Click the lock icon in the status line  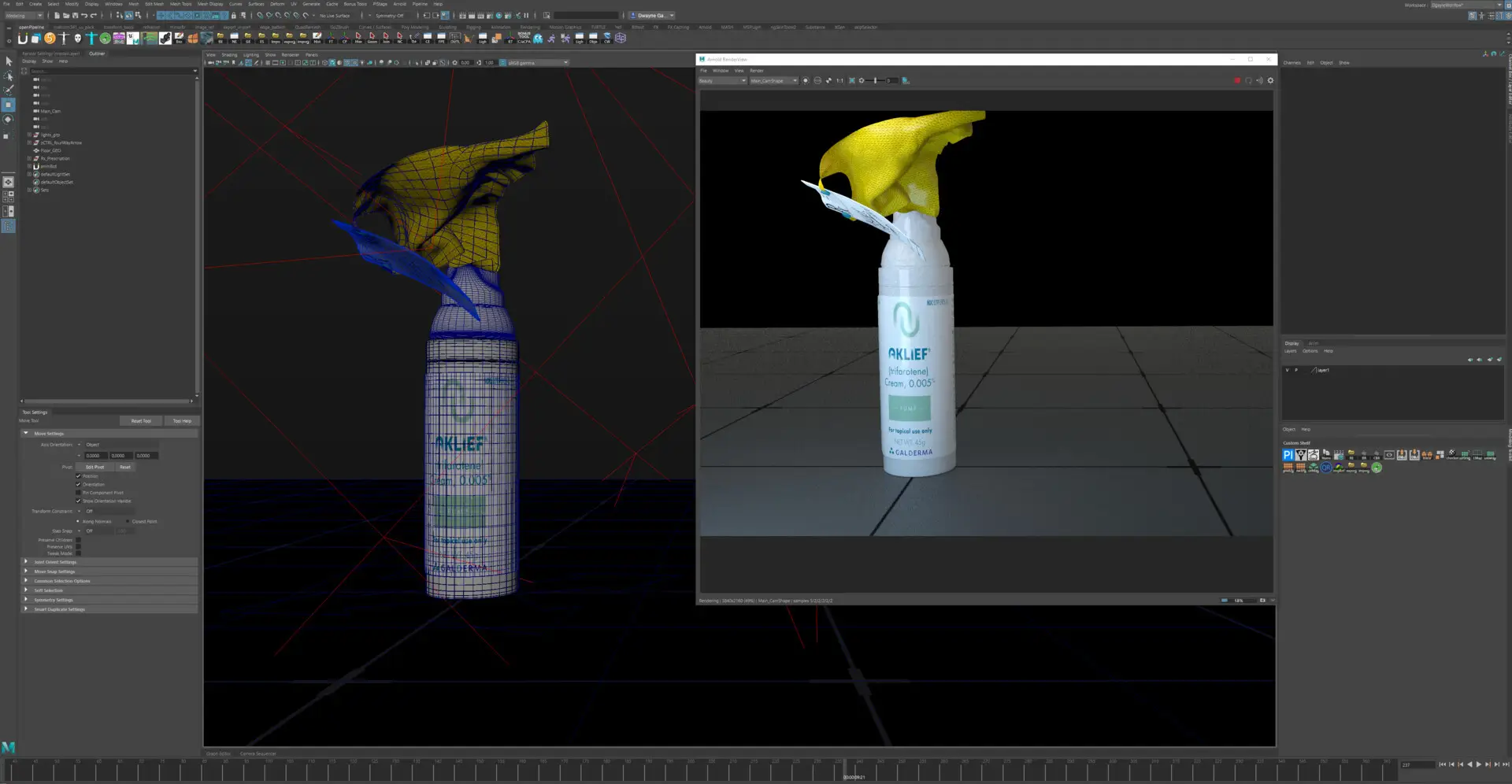tap(233, 16)
